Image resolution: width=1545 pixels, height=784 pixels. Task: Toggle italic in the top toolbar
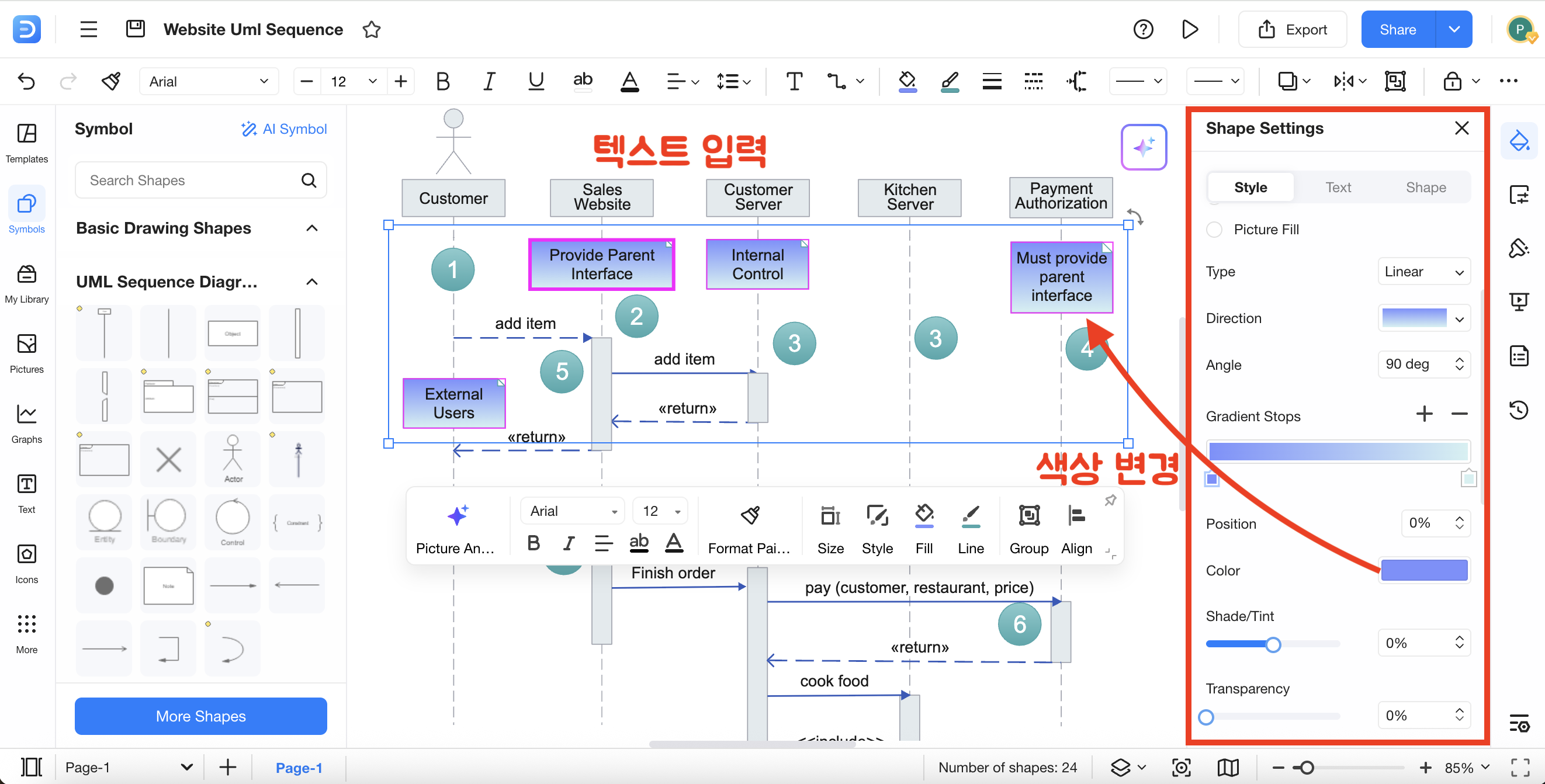(x=490, y=81)
